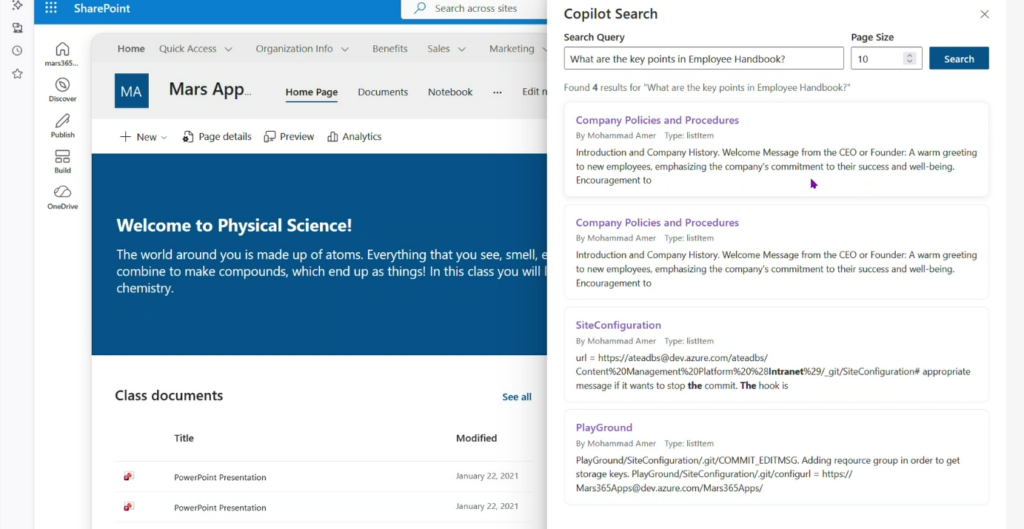The height and width of the screenshot is (529, 1024).
Task: Open the PlayGround search result
Action: [604, 428]
